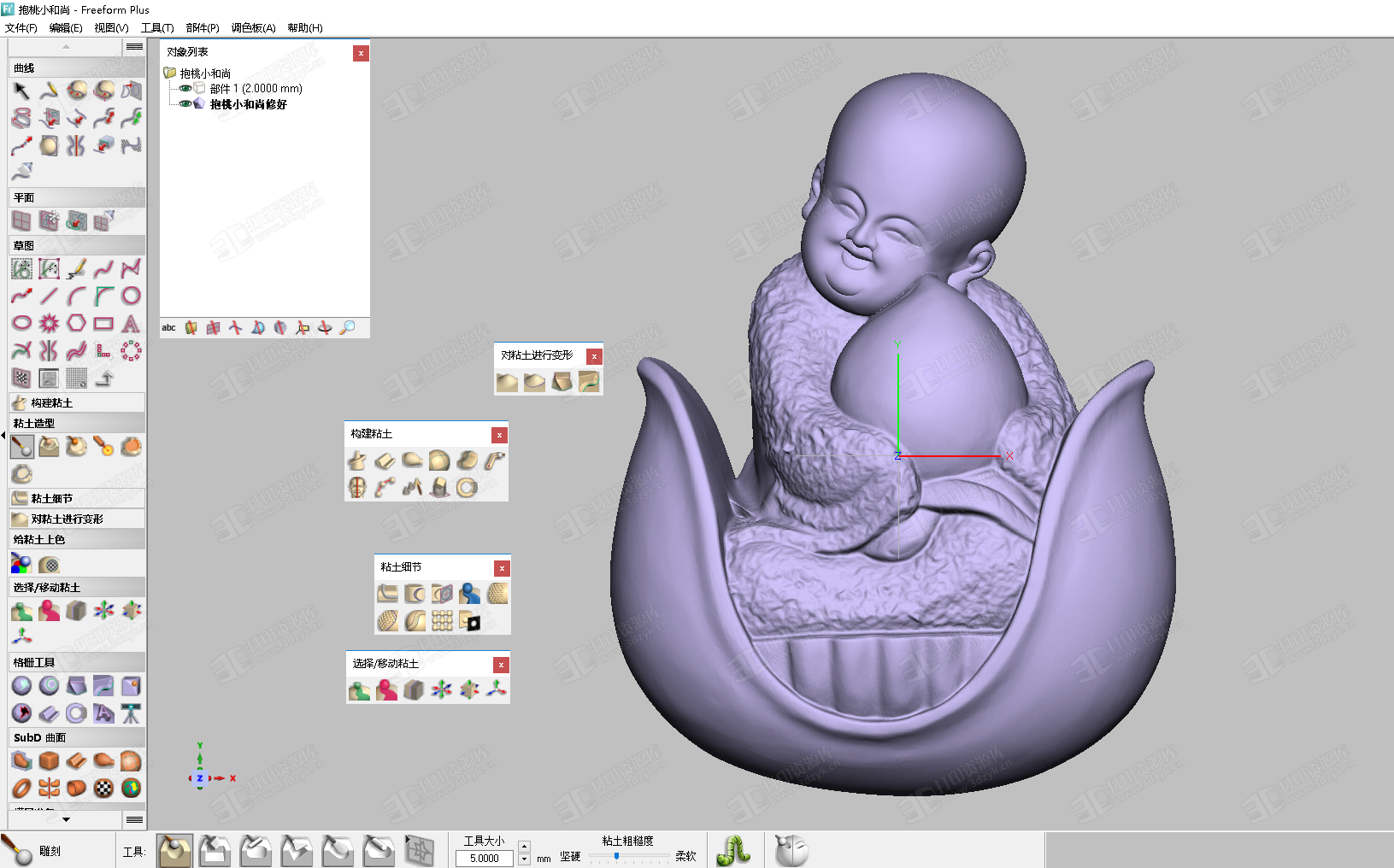Expand 对粘土进行变形 section in left palette
The image size is (1394, 868).
(x=77, y=519)
